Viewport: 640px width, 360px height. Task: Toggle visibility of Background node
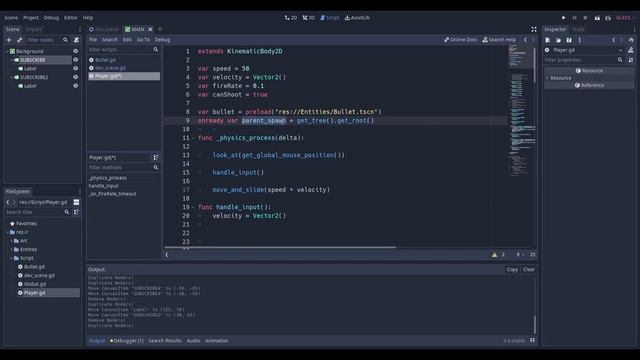point(76,51)
